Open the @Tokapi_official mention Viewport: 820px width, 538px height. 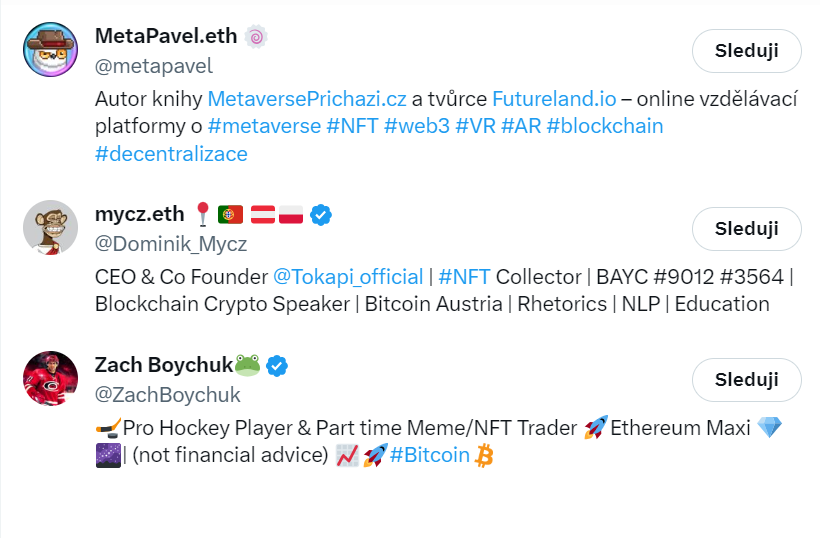(x=349, y=277)
